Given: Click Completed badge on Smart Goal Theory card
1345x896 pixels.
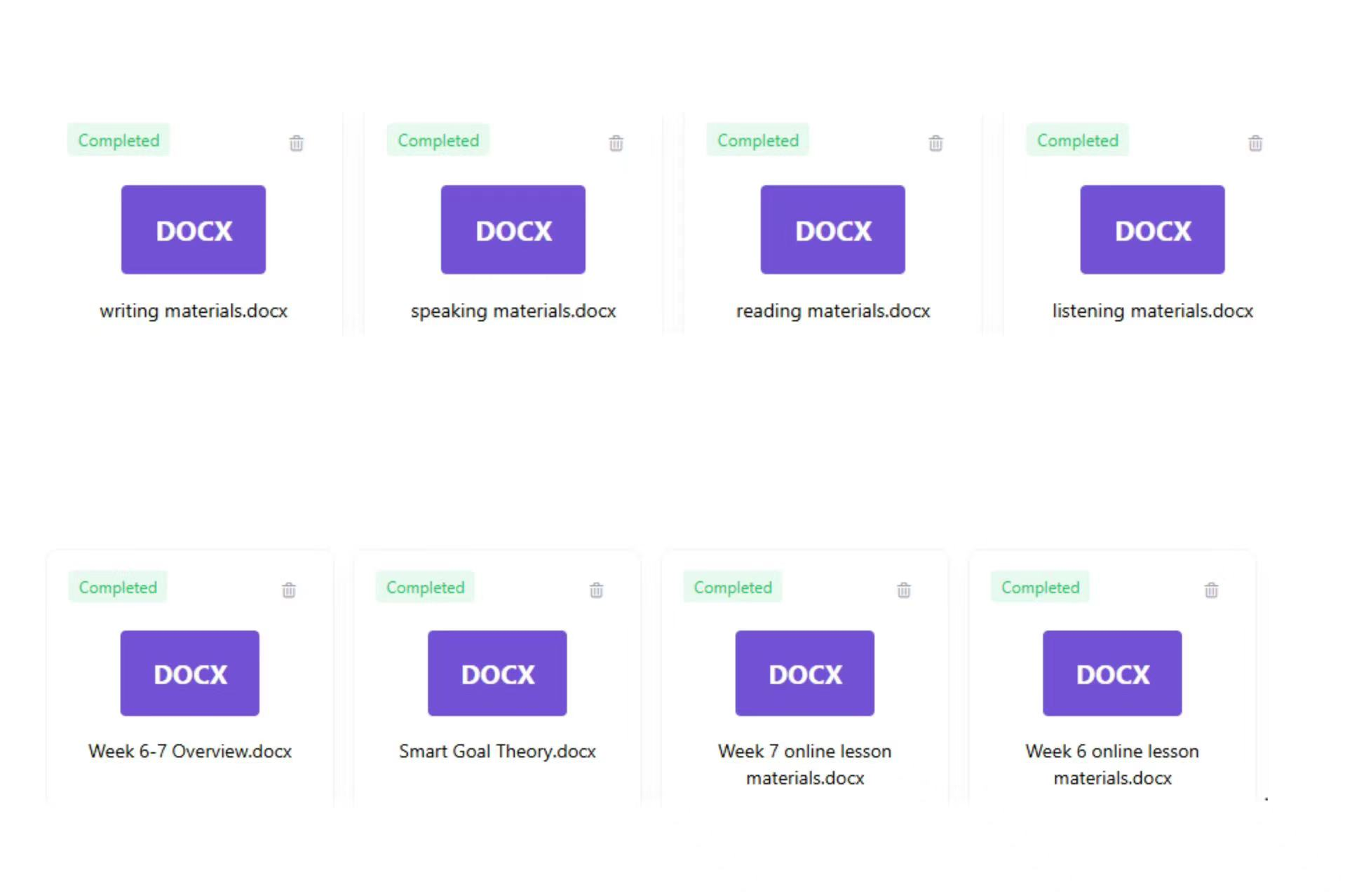Looking at the screenshot, I should click(x=426, y=587).
